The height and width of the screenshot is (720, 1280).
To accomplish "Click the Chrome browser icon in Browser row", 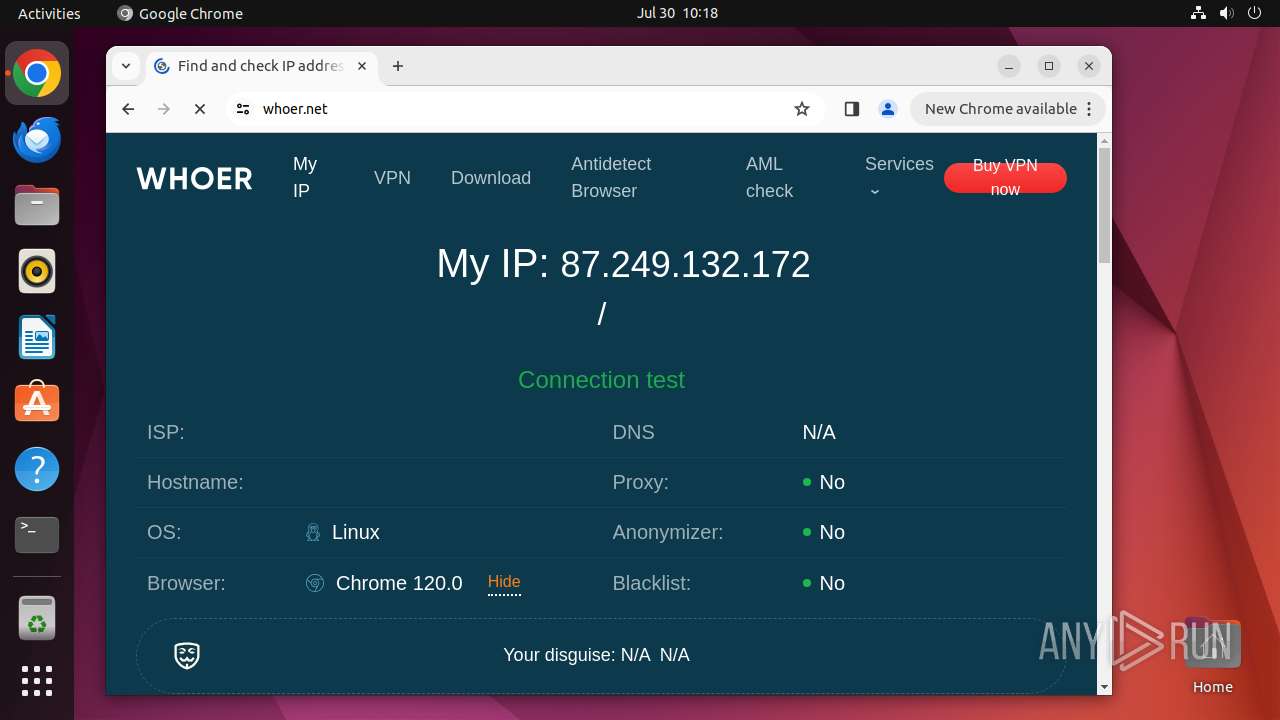I will point(315,583).
